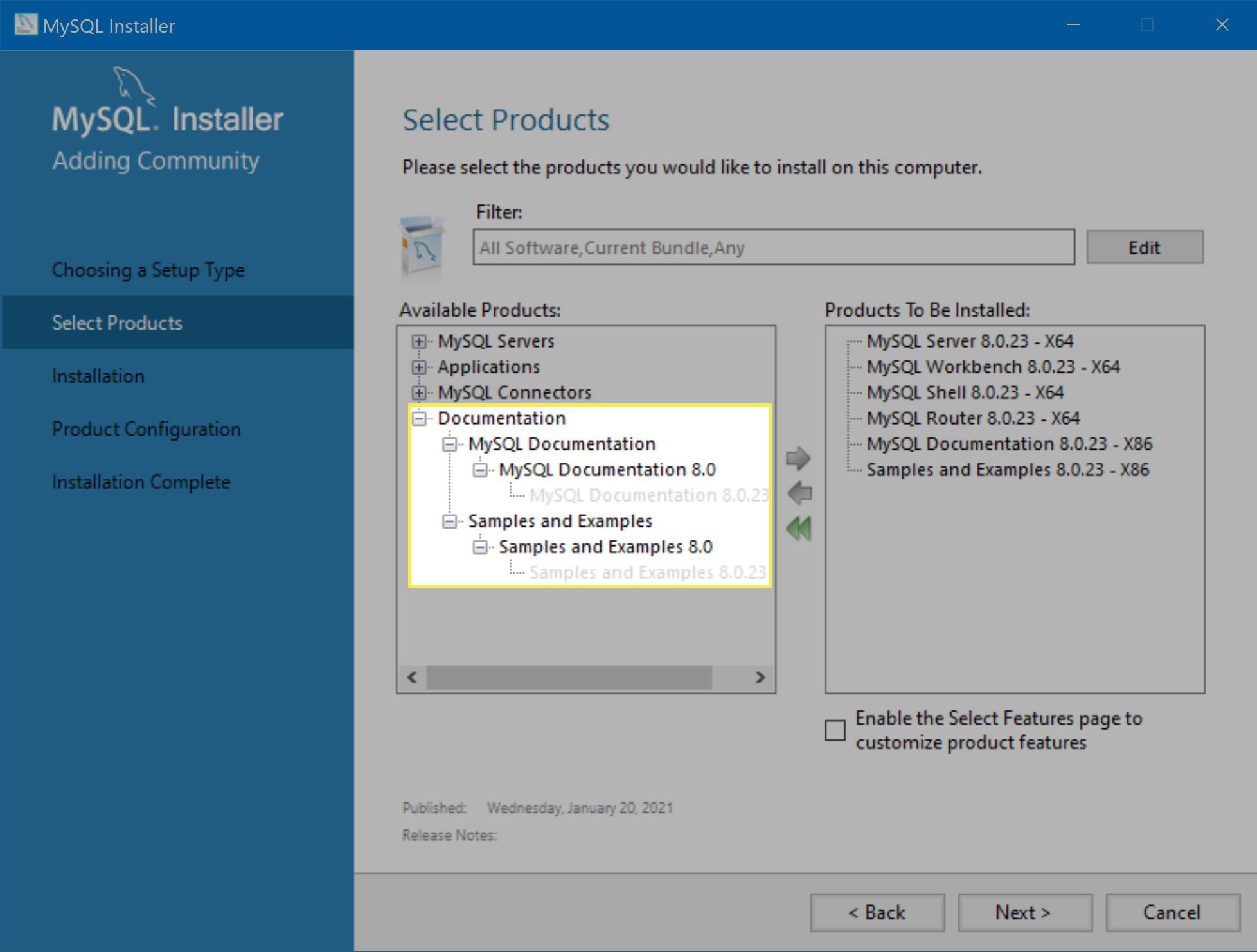Click the green double-left arrow to remove all
The height and width of the screenshot is (952, 1257).
[799, 529]
